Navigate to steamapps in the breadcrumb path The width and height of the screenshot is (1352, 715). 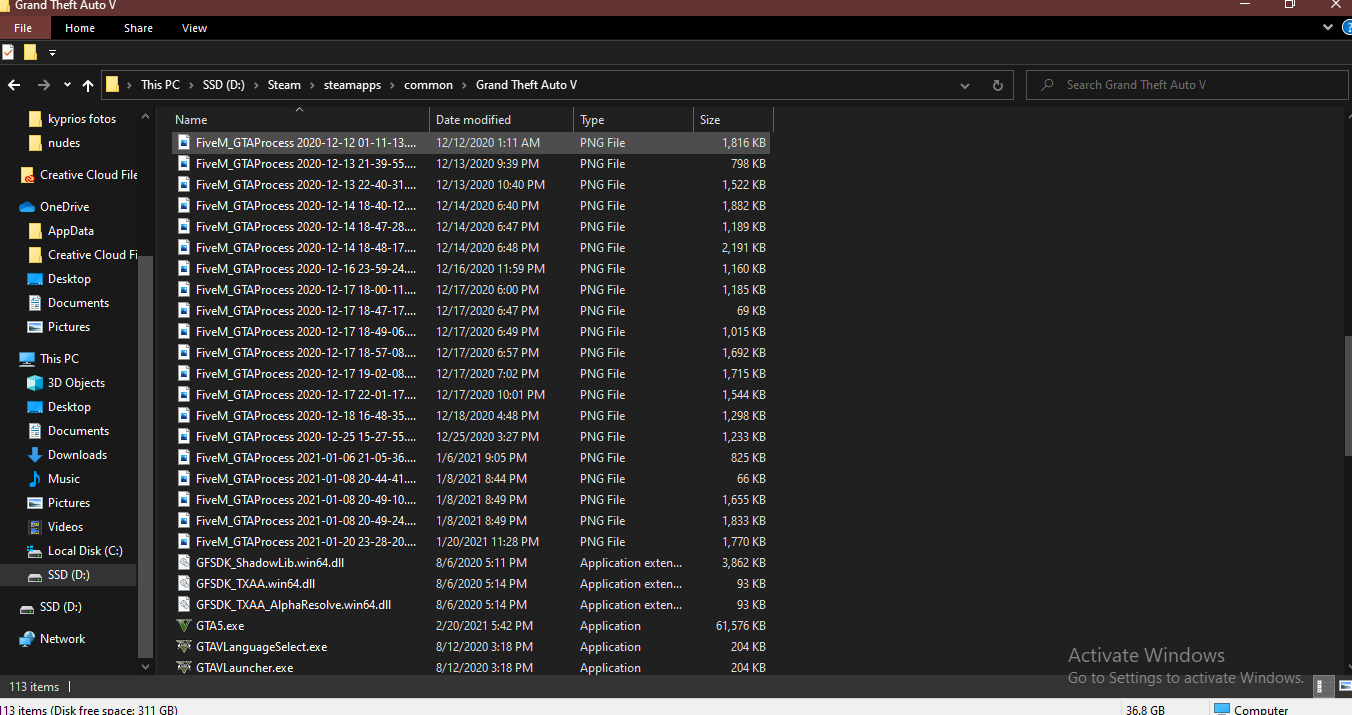click(352, 85)
